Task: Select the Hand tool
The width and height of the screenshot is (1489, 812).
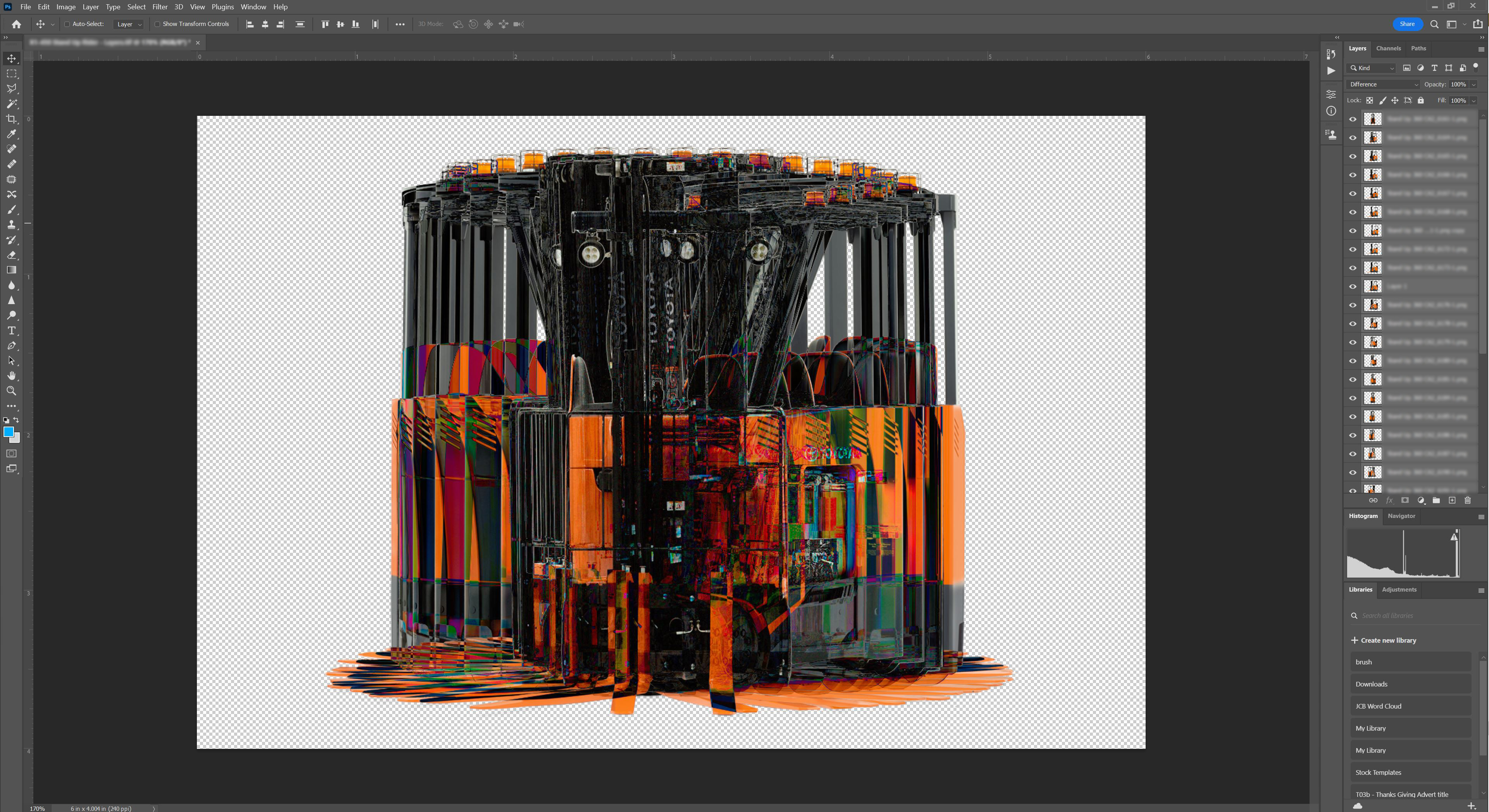Action: (12, 376)
